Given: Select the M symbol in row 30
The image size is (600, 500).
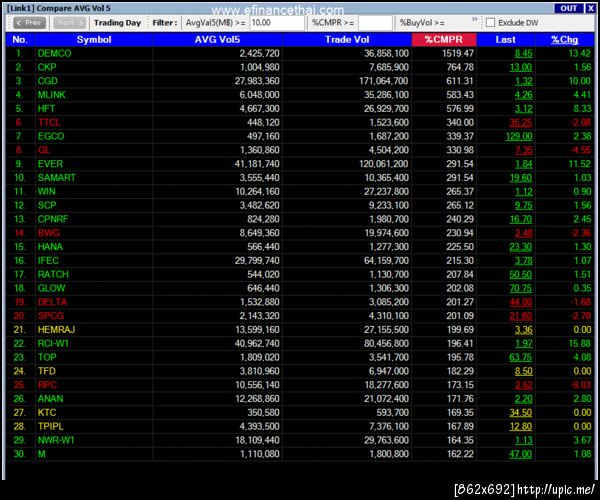Looking at the screenshot, I should point(41,454).
